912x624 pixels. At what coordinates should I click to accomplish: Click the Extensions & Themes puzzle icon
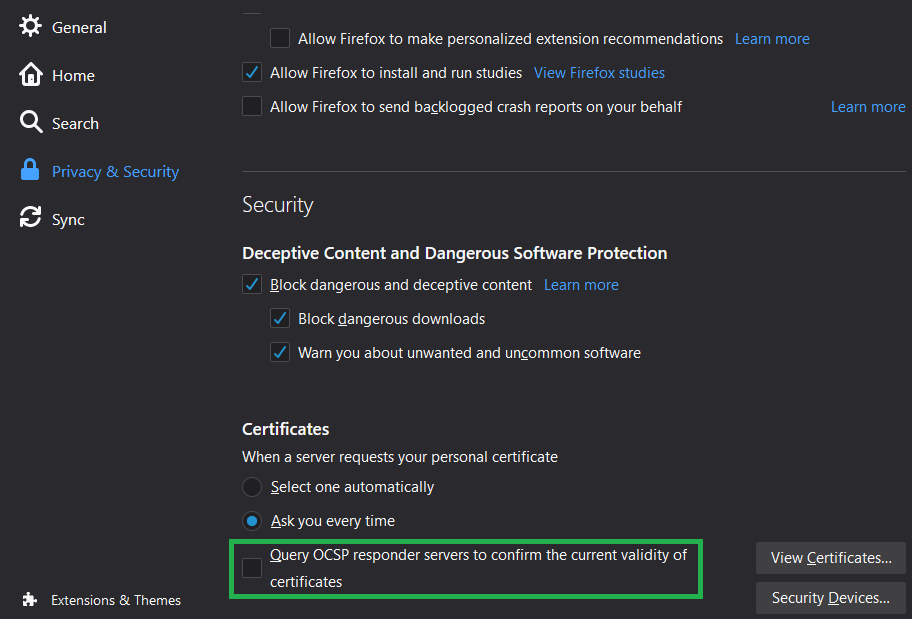pyautogui.click(x=30, y=600)
